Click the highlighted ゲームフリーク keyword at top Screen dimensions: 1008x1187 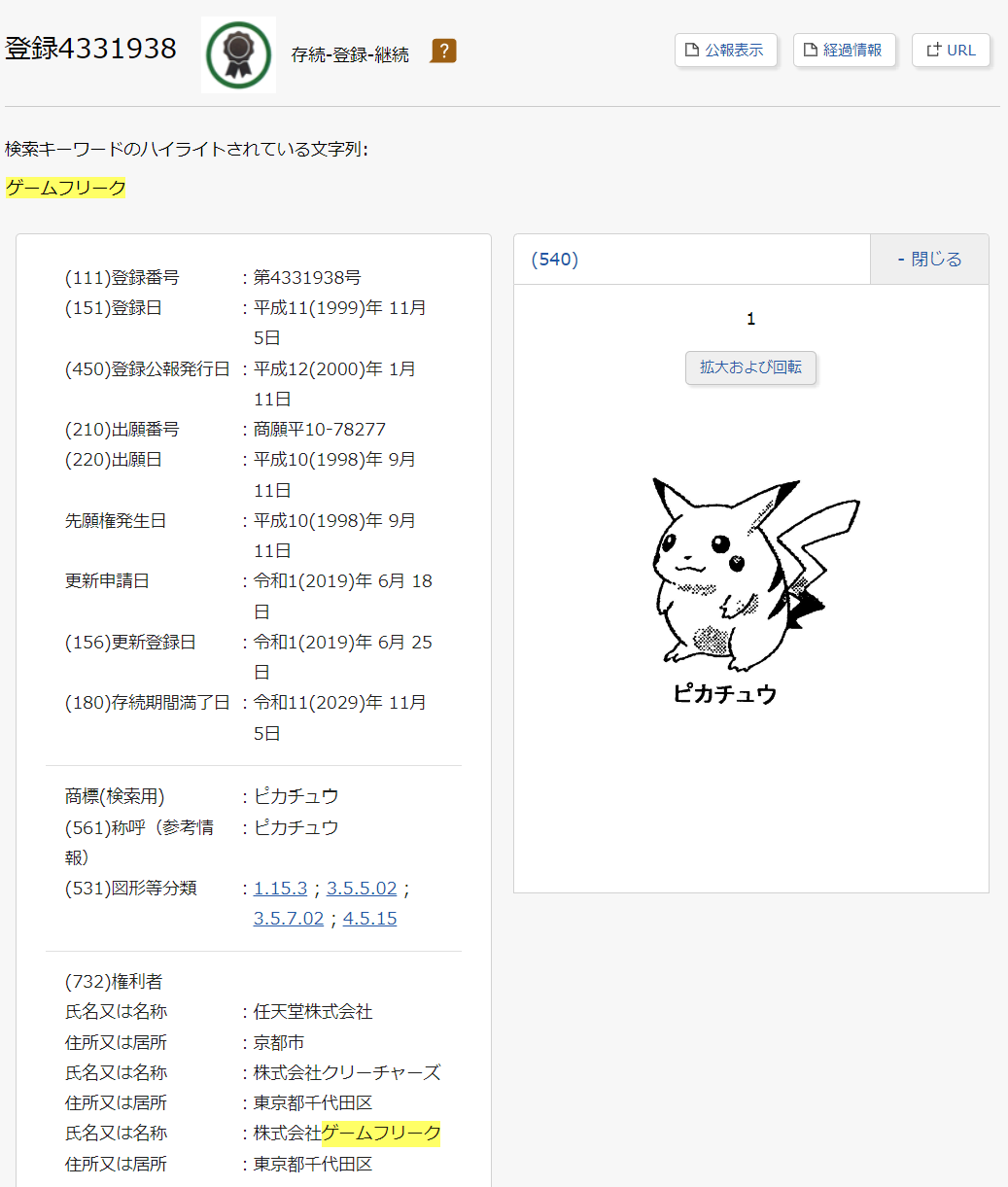(x=66, y=188)
